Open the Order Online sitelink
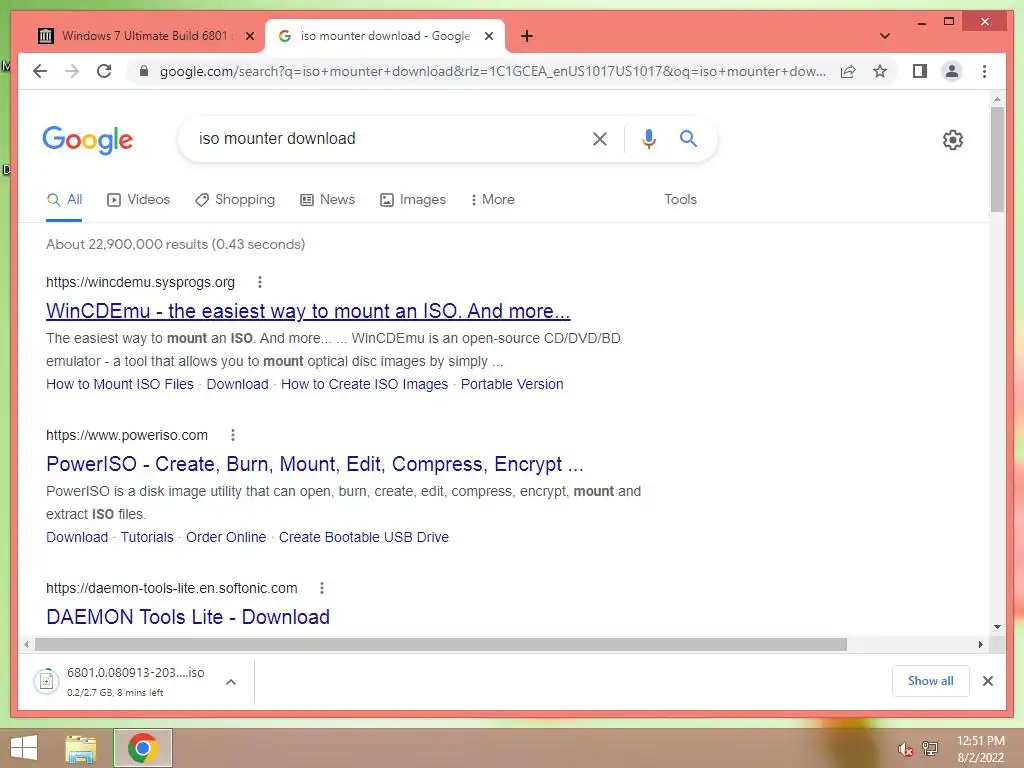This screenshot has width=1024, height=768. tap(226, 537)
